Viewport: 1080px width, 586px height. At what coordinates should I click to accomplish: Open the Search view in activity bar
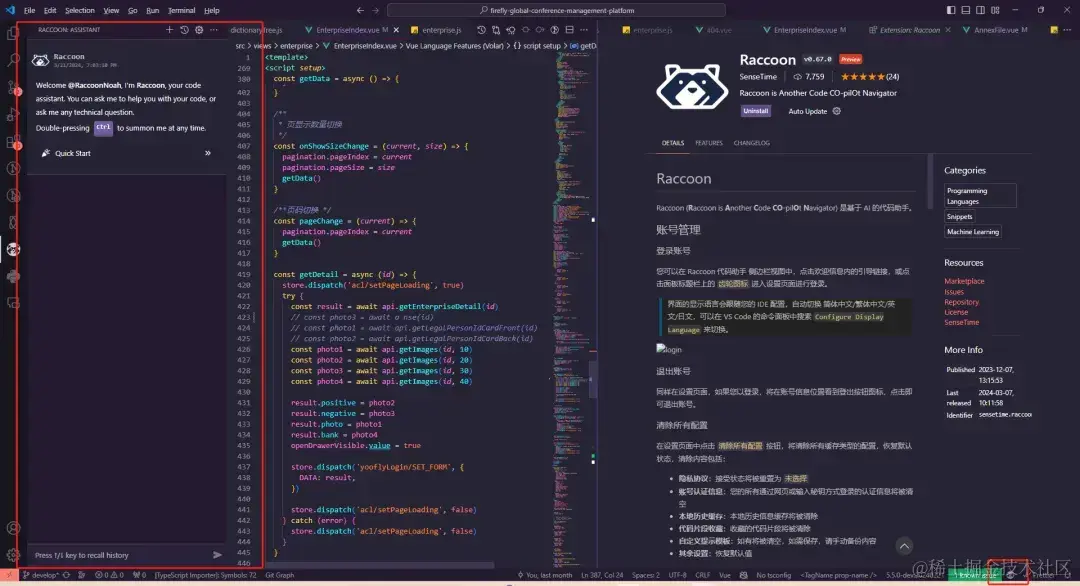(x=12, y=61)
